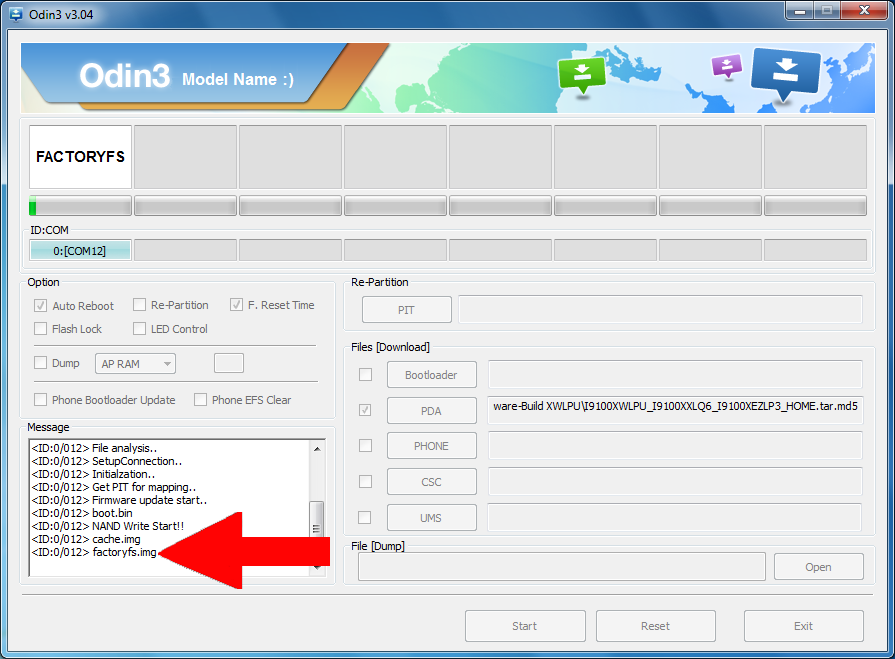The width and height of the screenshot is (895, 659).
Task: Select the 'NAND Write Start!!' log line
Action: pos(108,526)
